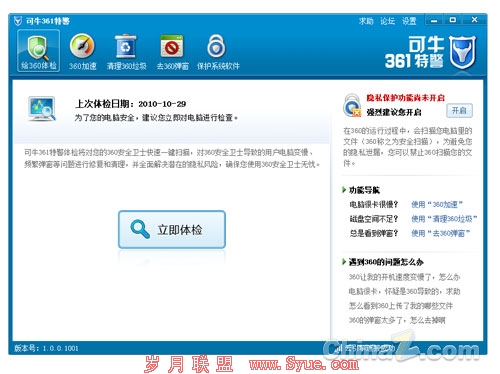Open question 怎么看到360上传了我的哪些文件
Image resolution: width=500 pixels, height=374 pixels.
[x=401, y=306]
